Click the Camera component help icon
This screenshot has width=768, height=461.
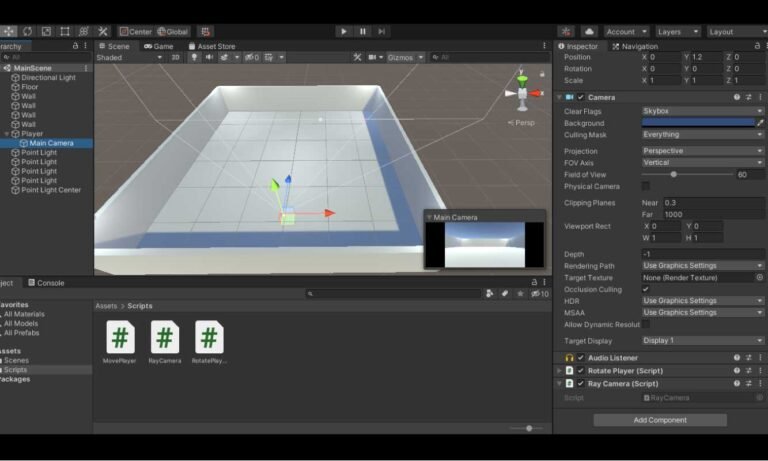coord(737,97)
